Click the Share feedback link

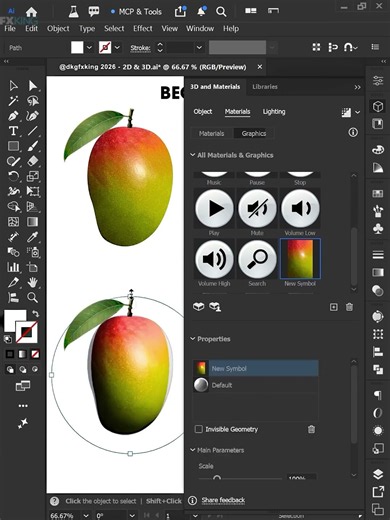tap(223, 500)
